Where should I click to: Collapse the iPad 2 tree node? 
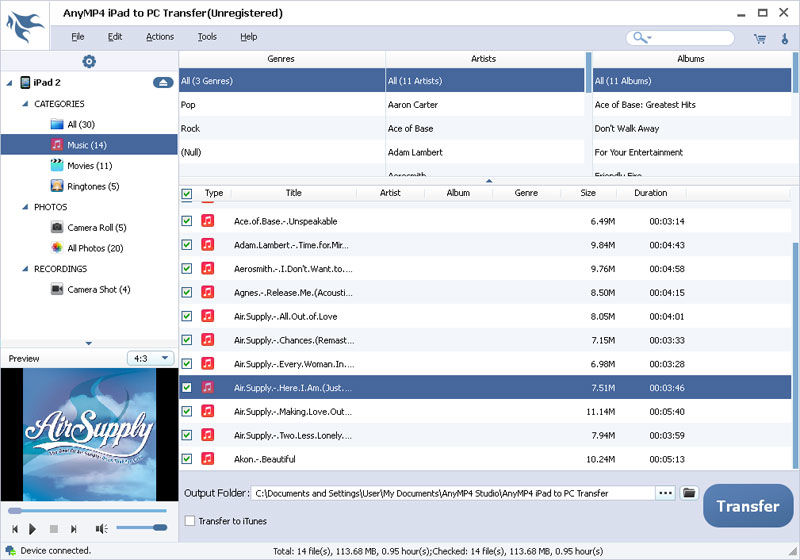(x=9, y=83)
